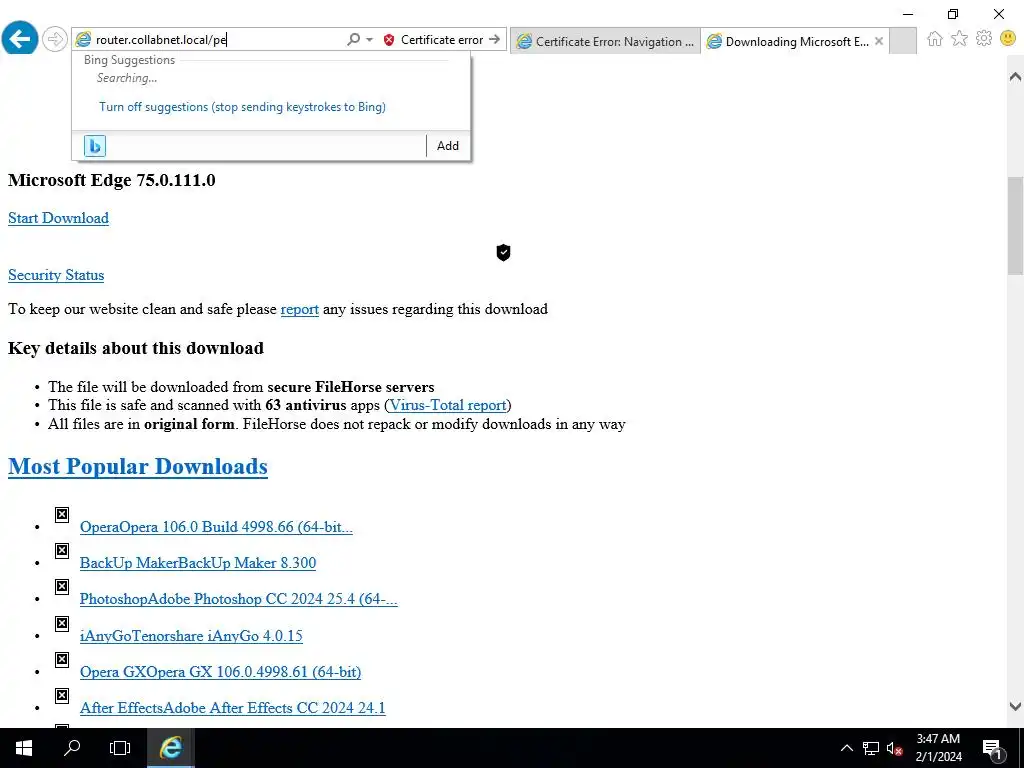Click the red Certificate error shield icon
1024x768 pixels.
389,40
